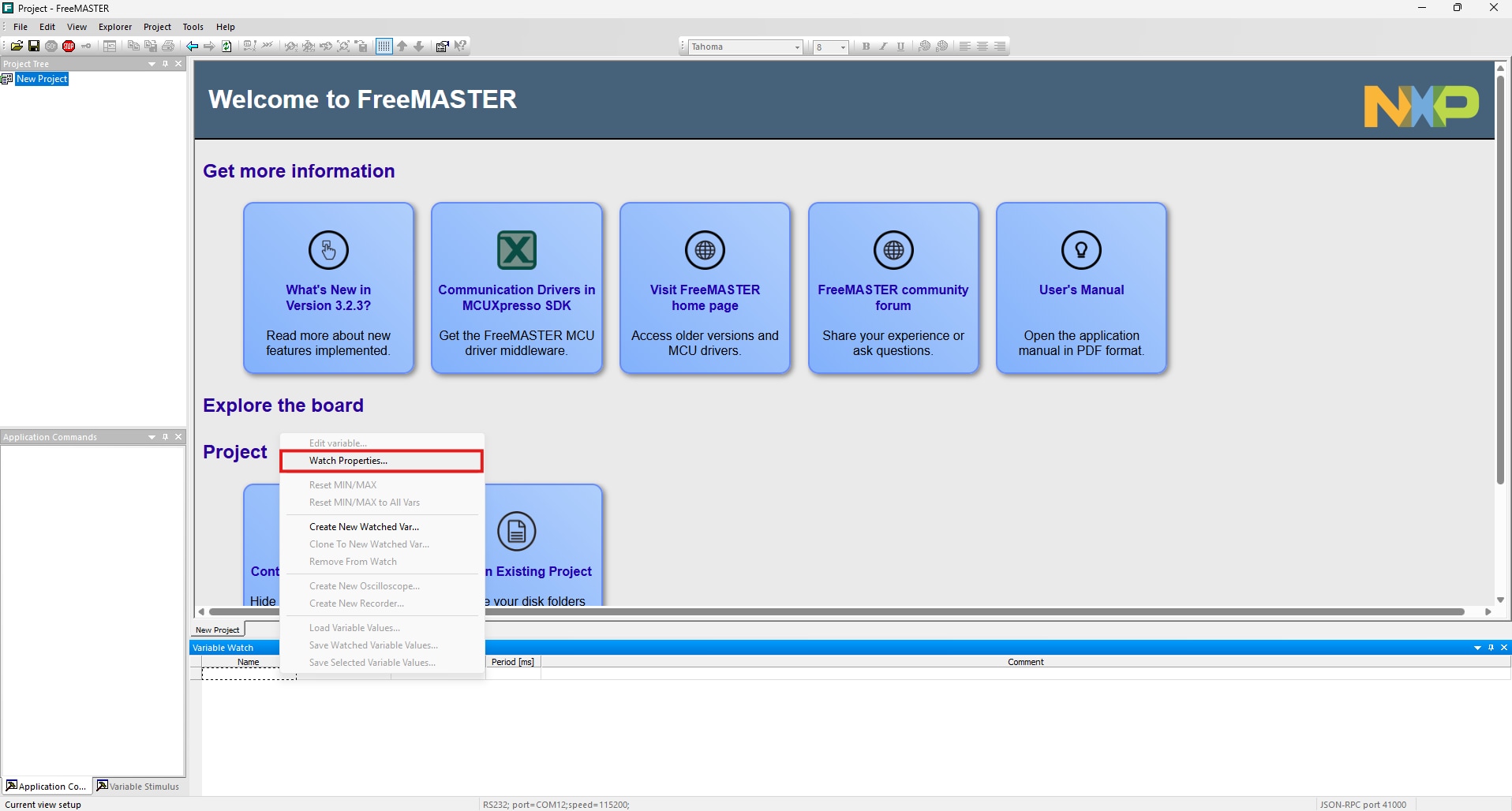Click the green X icon in Communication Drivers card
Viewport: 1512px width, 811px height.
click(517, 250)
